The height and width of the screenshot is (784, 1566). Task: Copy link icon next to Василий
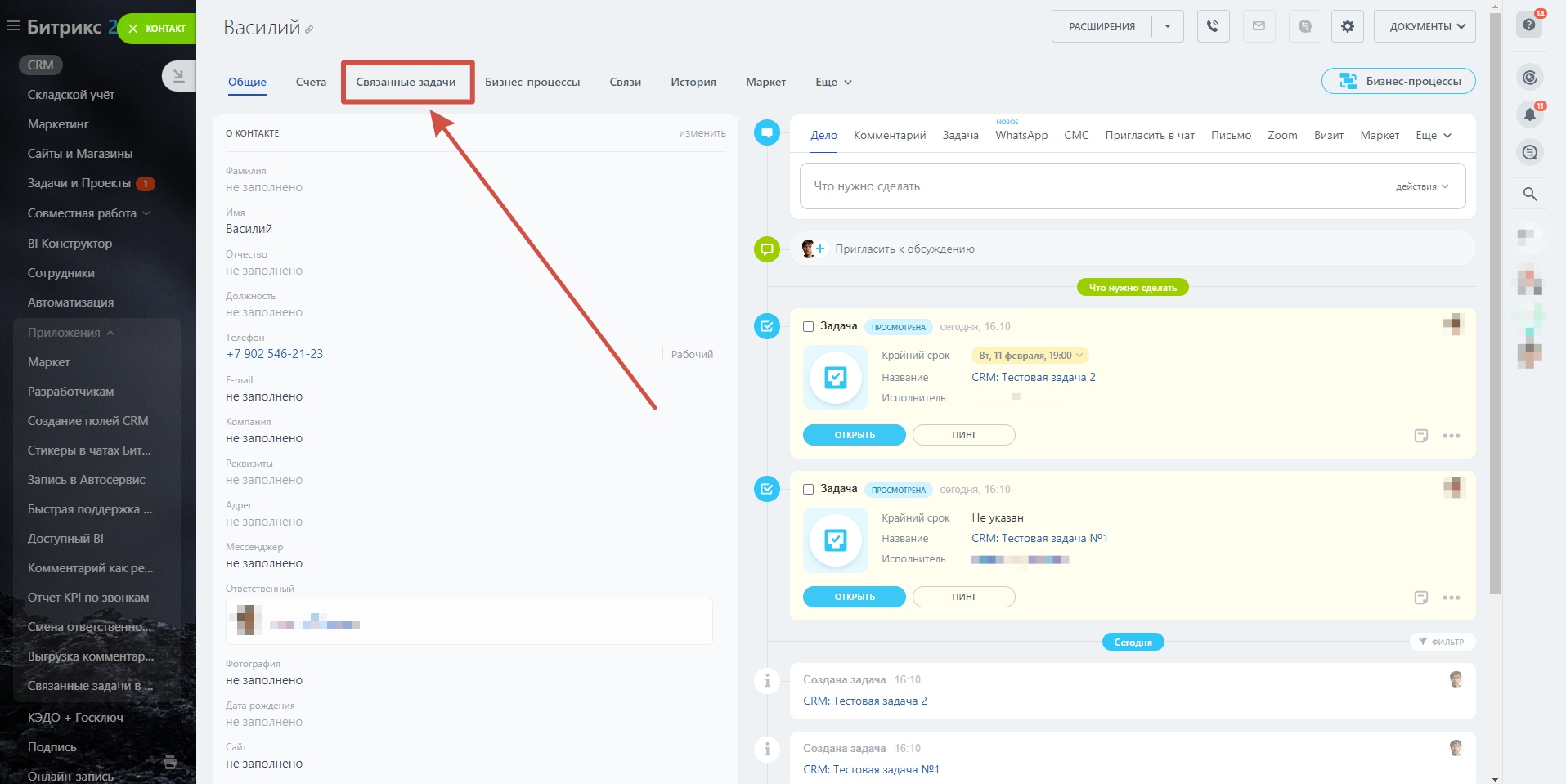309,29
